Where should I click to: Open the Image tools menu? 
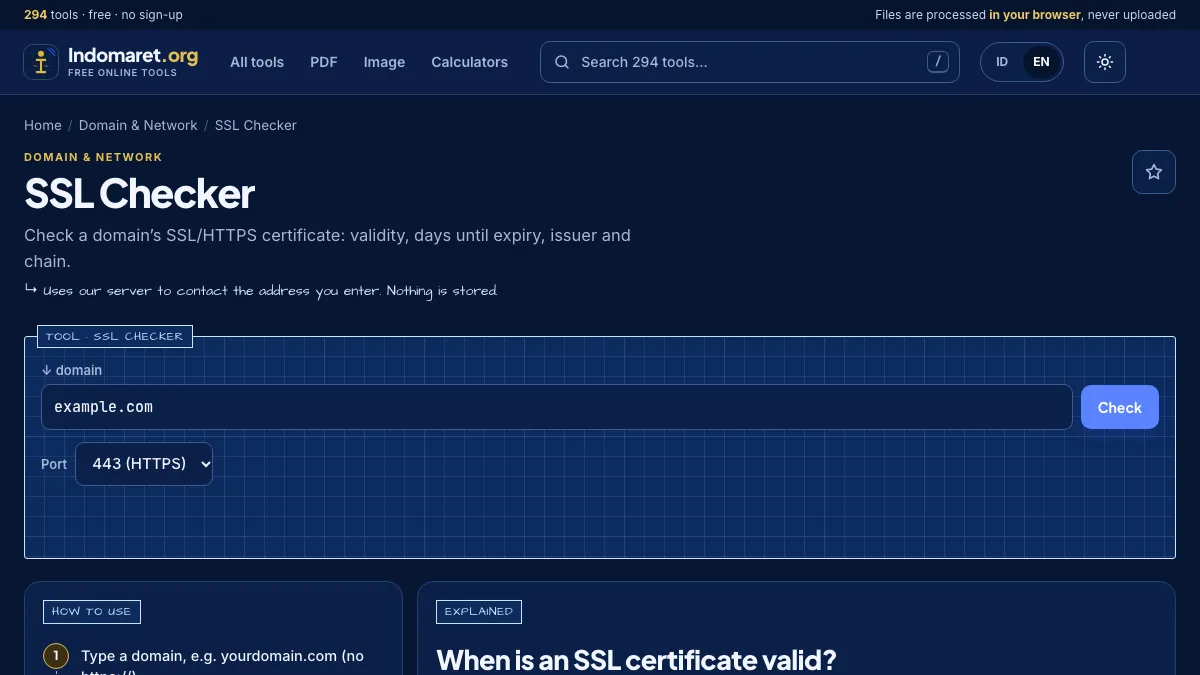384,62
